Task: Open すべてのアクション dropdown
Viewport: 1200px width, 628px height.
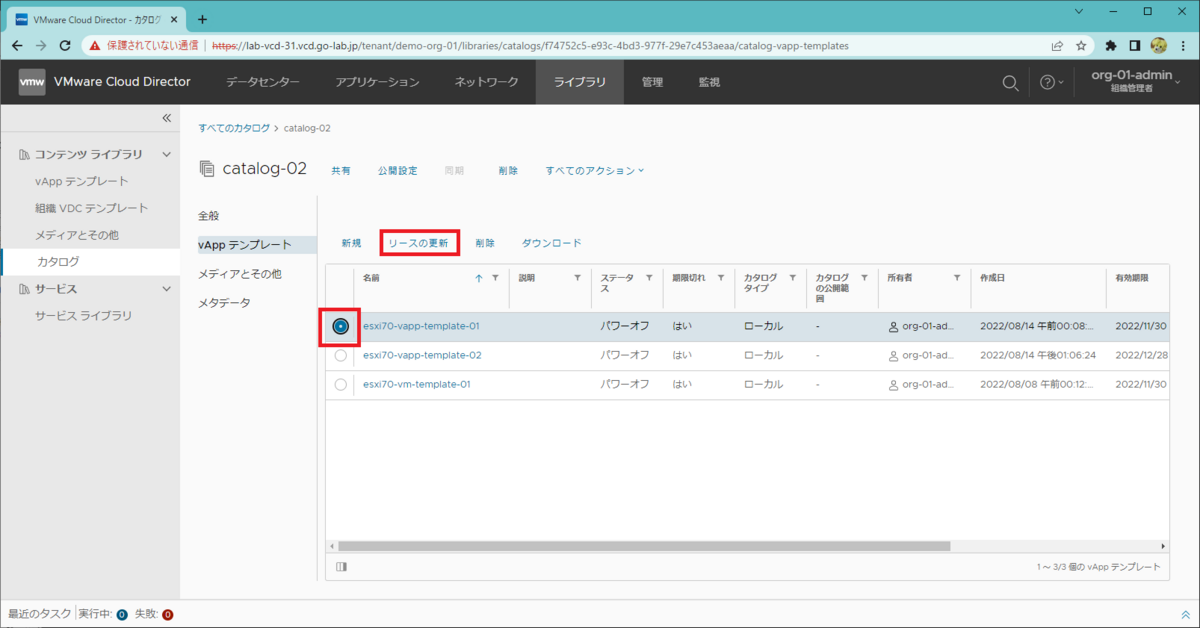Action: tap(595, 170)
